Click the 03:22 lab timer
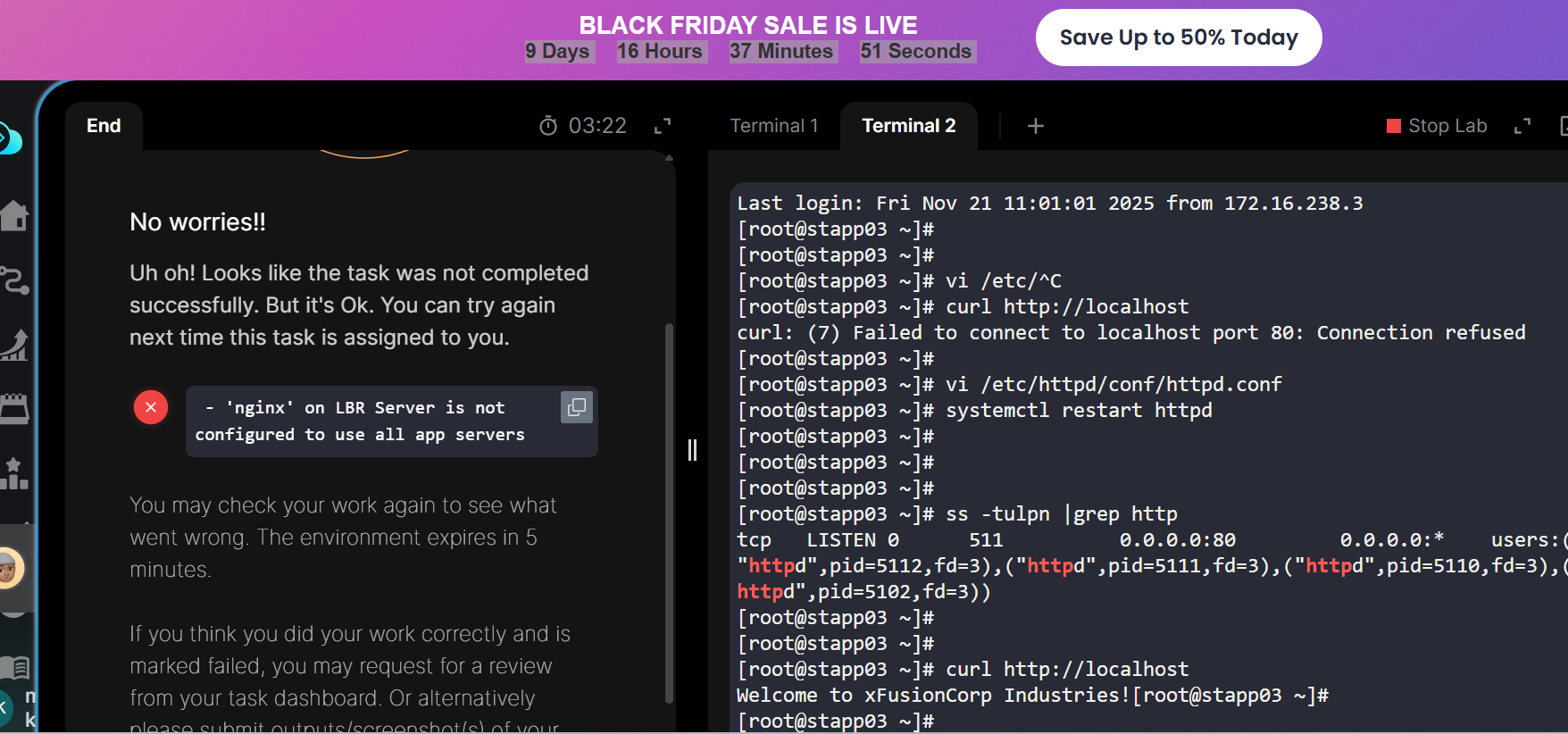The image size is (1568, 734). point(583,126)
